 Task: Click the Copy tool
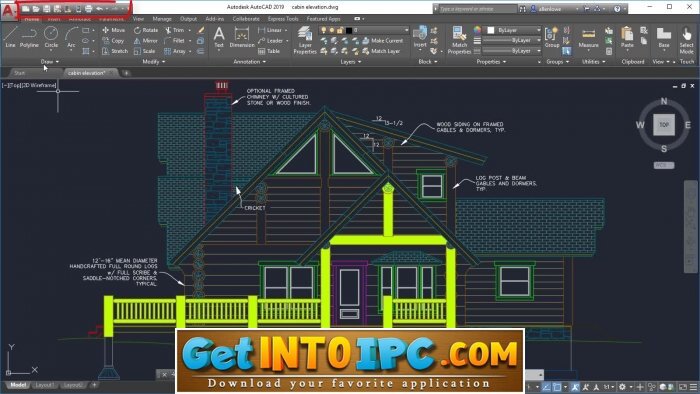tap(113, 41)
